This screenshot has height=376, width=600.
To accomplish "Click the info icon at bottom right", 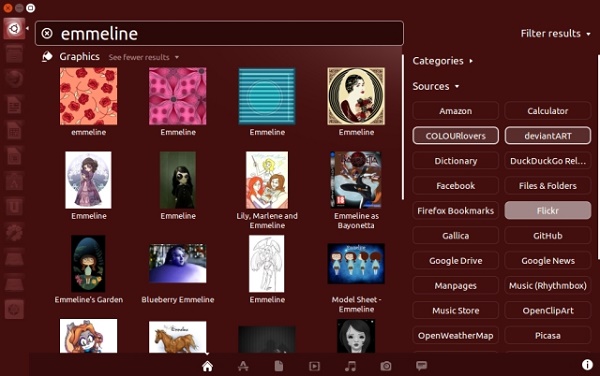I will pos(587,365).
